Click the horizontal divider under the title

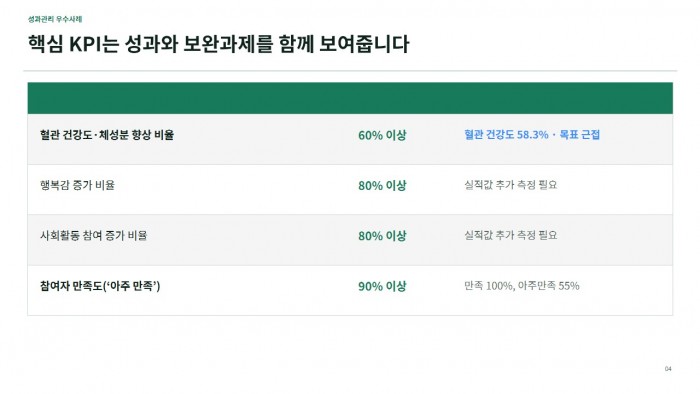[x=350, y=71]
